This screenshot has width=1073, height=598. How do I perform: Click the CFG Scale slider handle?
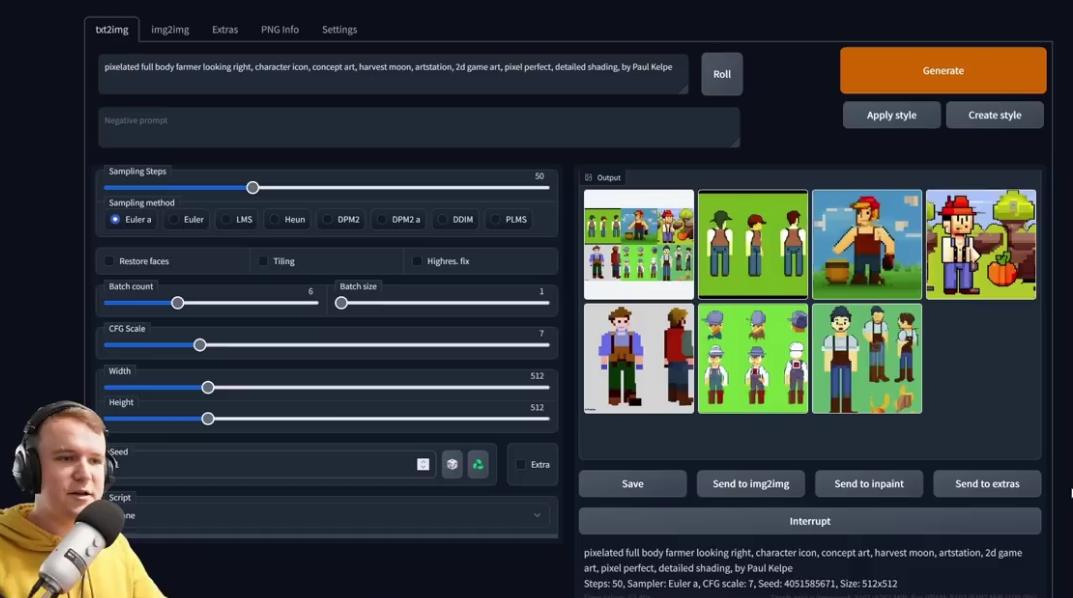click(200, 345)
